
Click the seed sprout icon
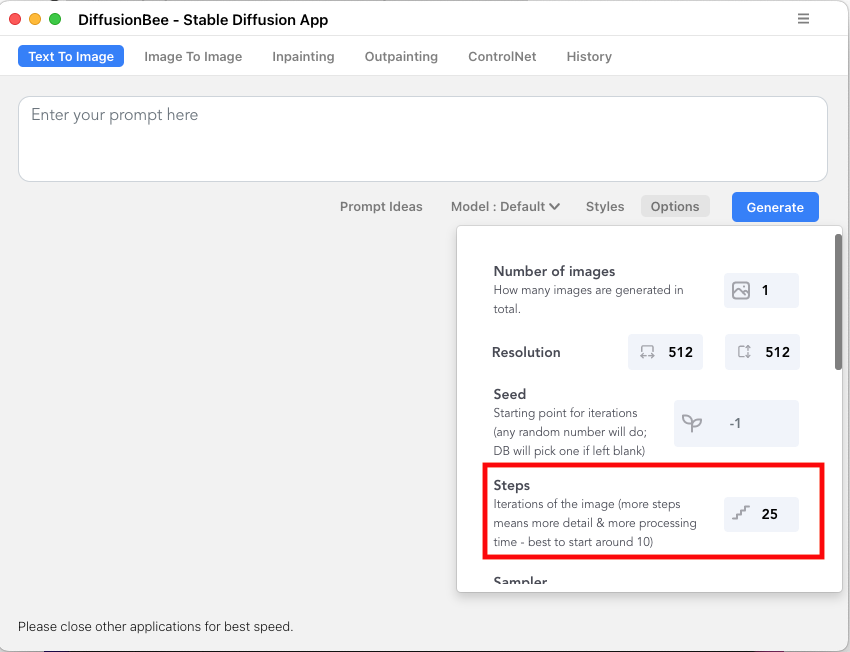pos(692,423)
